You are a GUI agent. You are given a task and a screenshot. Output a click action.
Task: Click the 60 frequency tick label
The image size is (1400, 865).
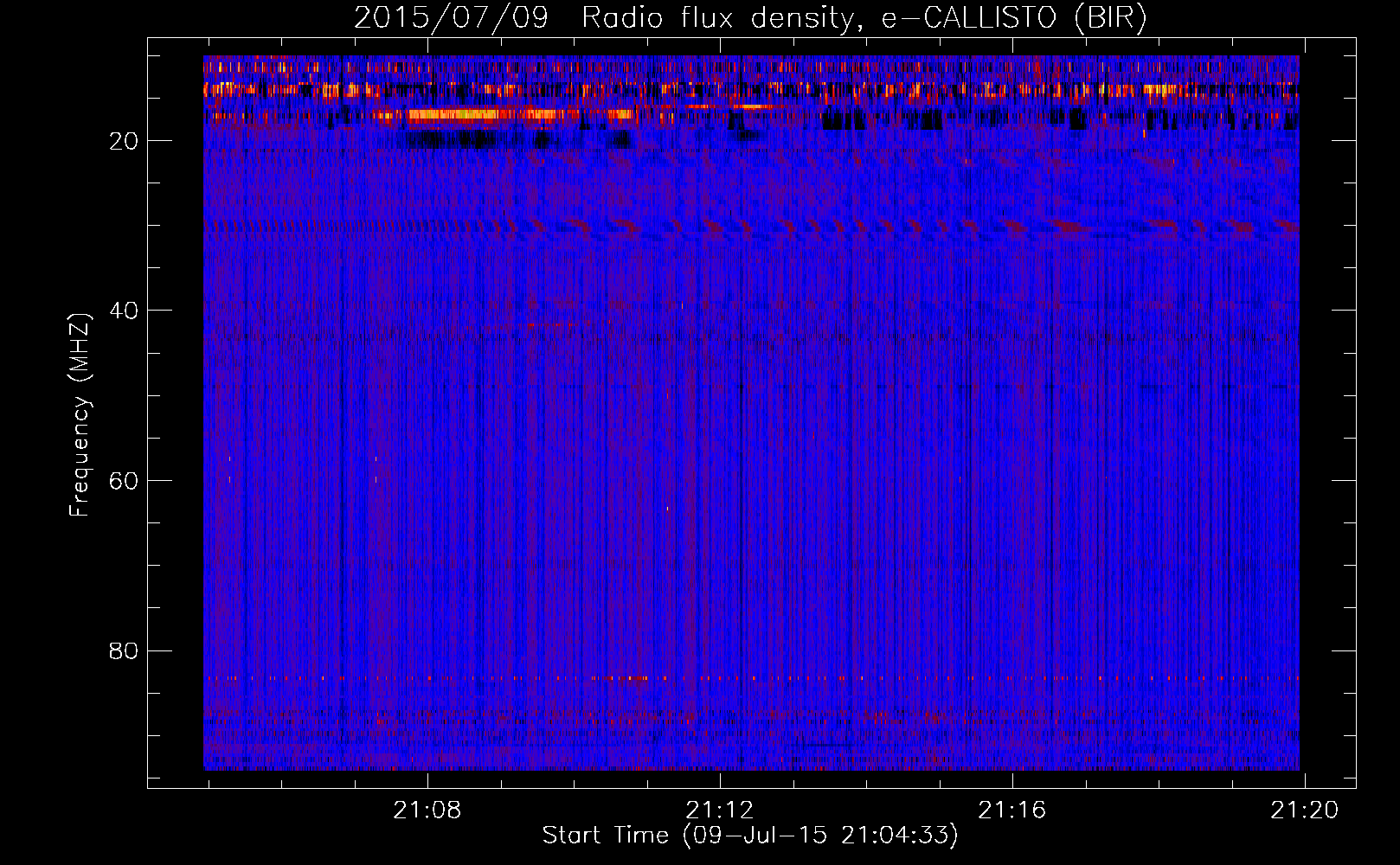tap(124, 481)
